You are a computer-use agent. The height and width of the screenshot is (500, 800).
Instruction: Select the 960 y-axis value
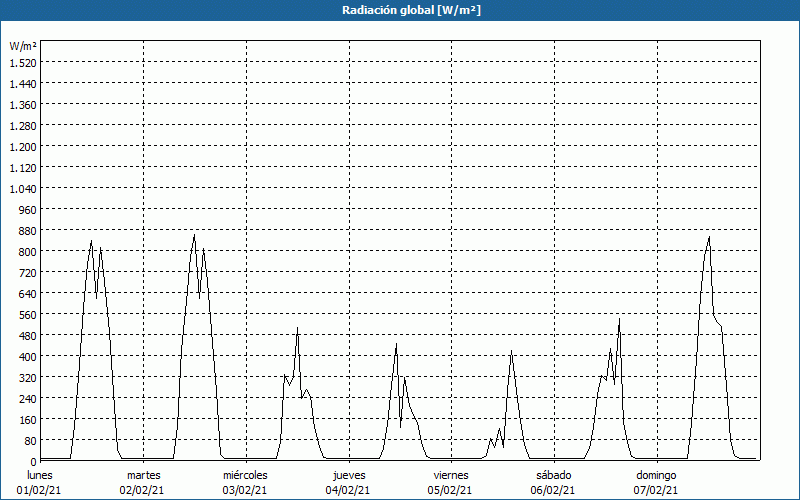pos(28,210)
